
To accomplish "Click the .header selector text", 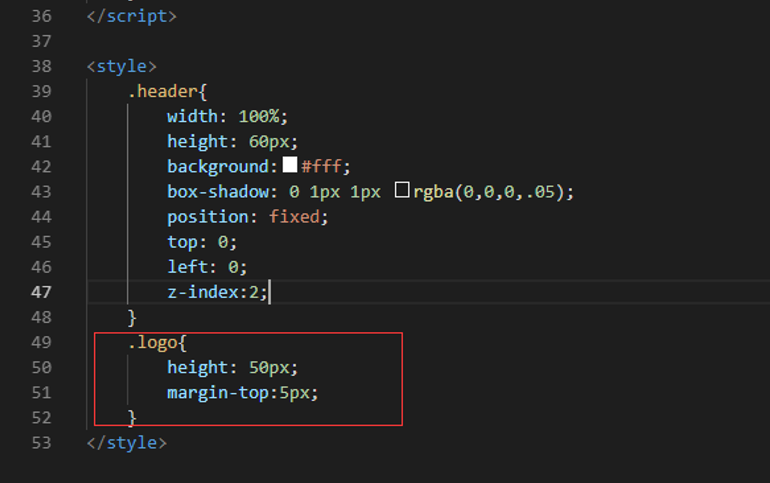I will click(x=163, y=91).
